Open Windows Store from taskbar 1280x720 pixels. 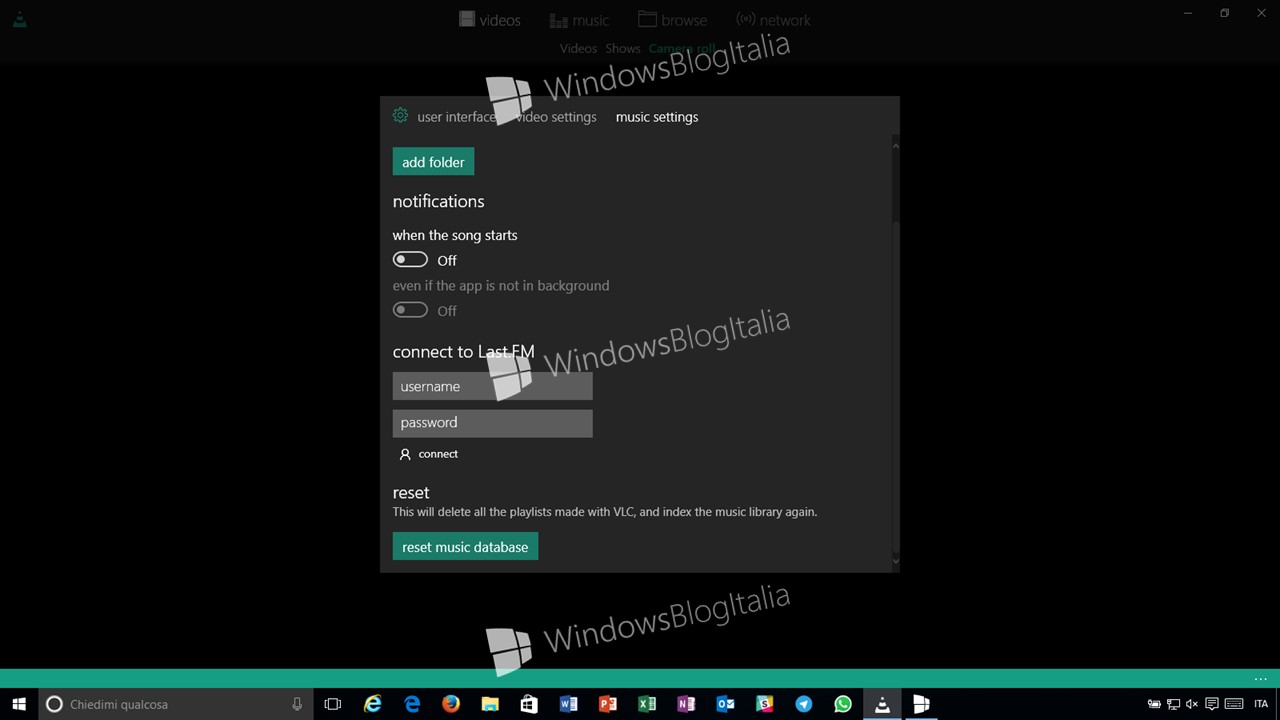click(529, 704)
